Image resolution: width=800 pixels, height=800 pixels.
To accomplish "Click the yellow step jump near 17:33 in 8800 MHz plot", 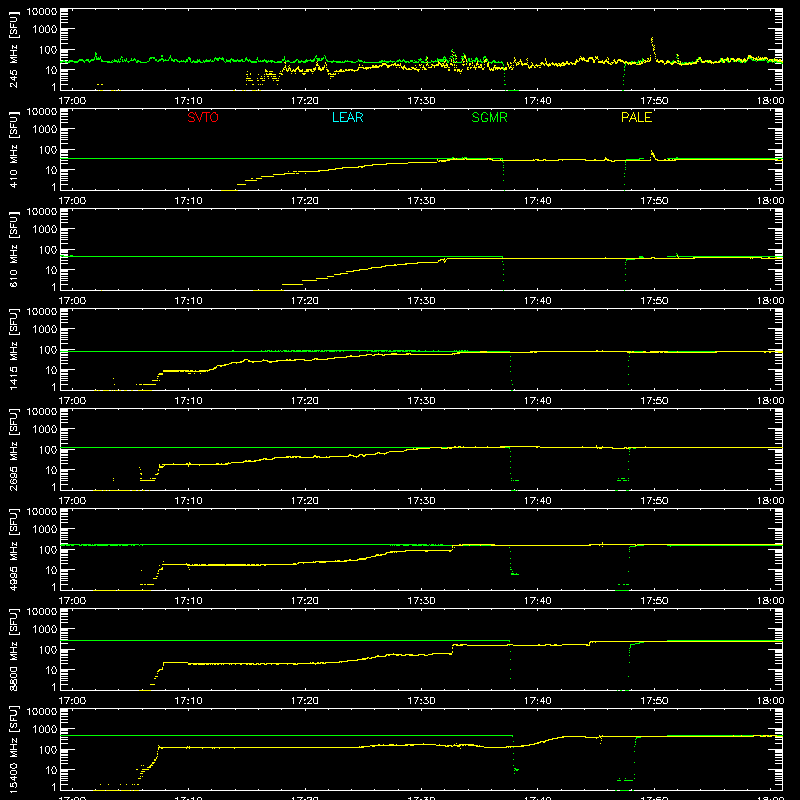I will [453, 649].
